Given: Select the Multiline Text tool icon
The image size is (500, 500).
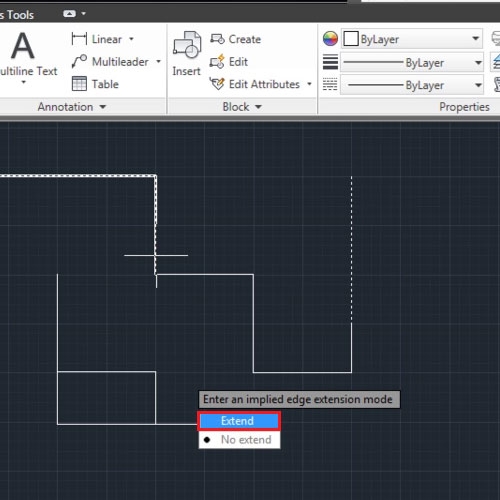Looking at the screenshot, I should (23, 46).
